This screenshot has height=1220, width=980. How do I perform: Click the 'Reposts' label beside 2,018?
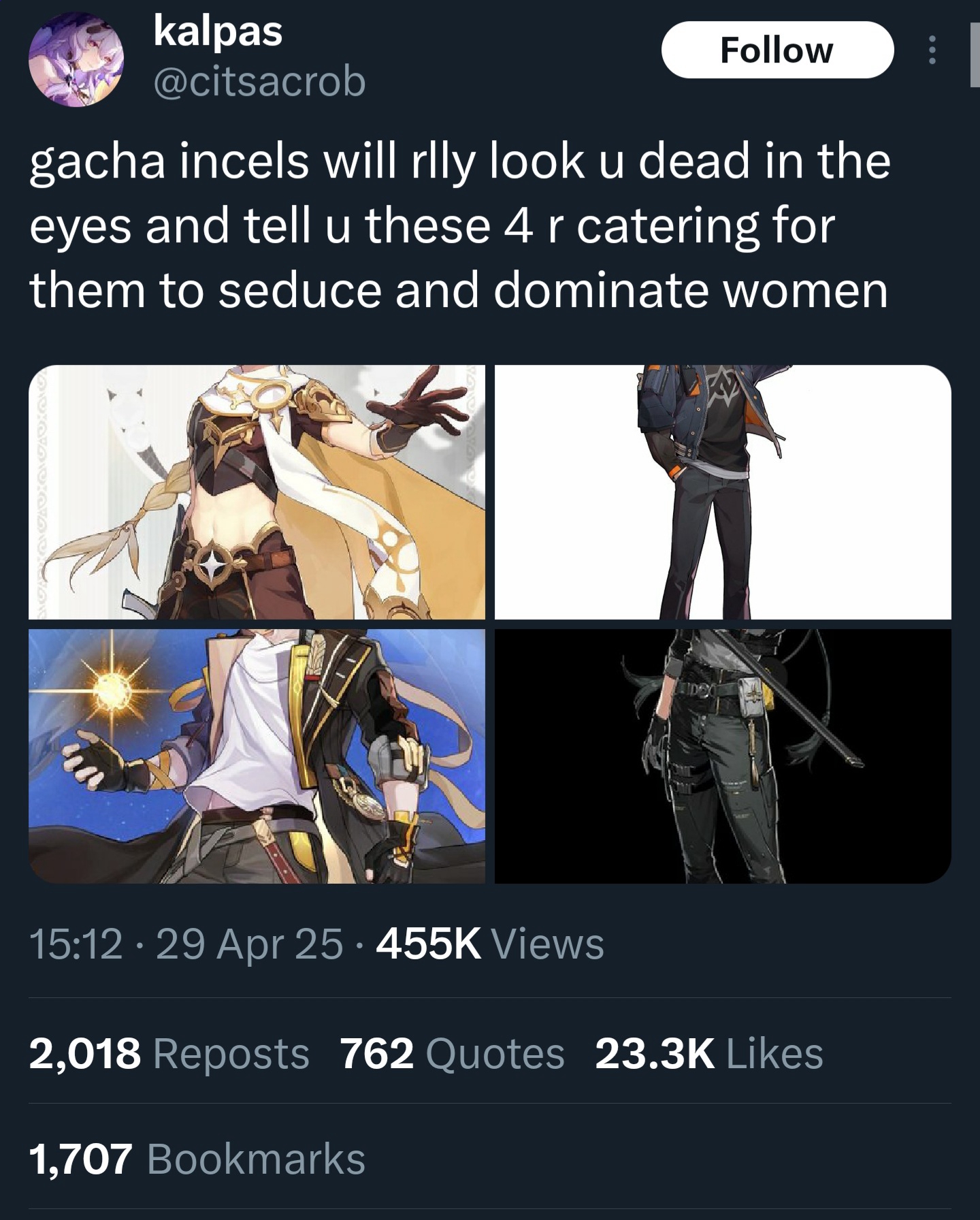point(231,1054)
